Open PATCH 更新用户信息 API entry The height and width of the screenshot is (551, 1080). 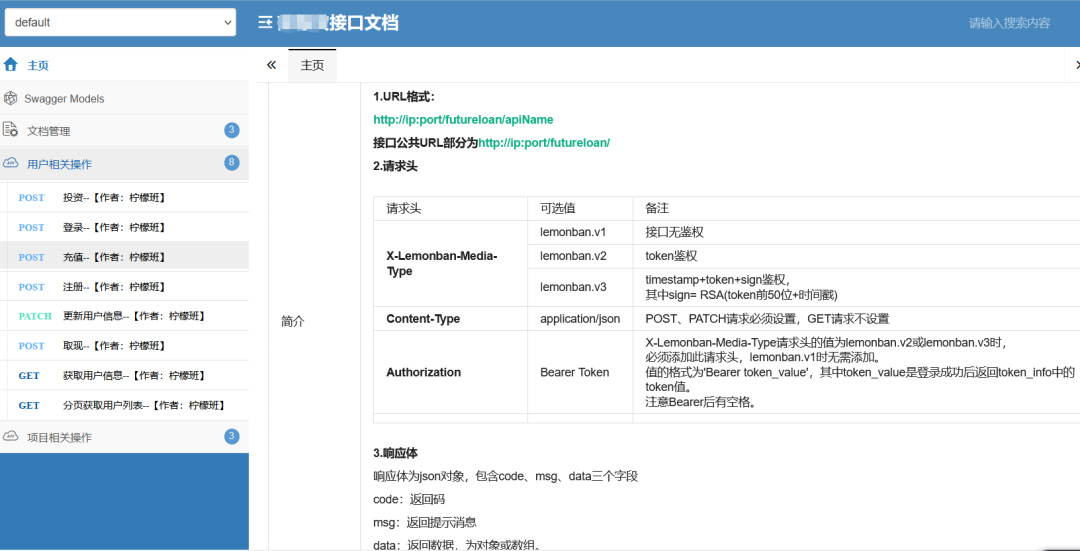point(124,316)
